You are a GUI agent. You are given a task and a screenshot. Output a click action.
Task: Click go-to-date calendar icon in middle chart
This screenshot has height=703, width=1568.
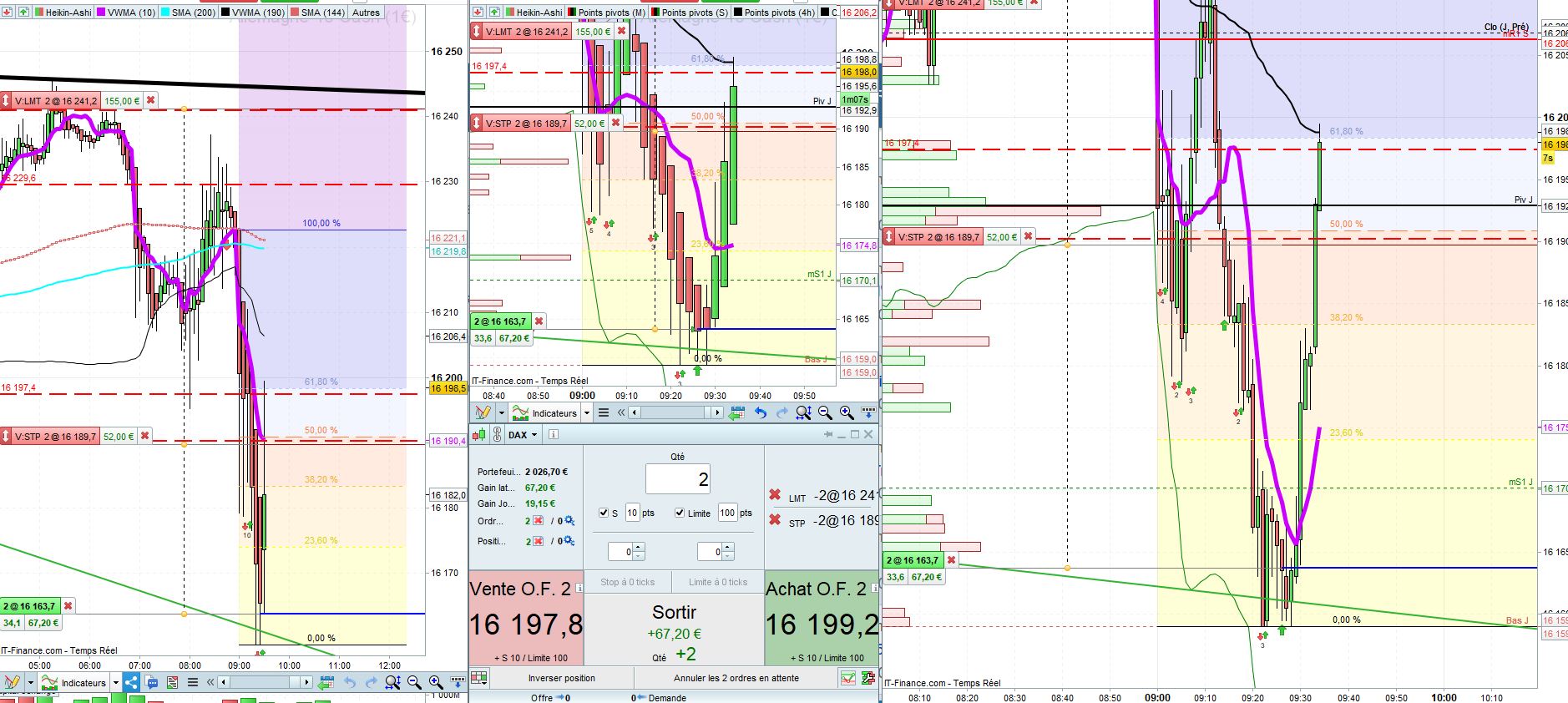736,412
